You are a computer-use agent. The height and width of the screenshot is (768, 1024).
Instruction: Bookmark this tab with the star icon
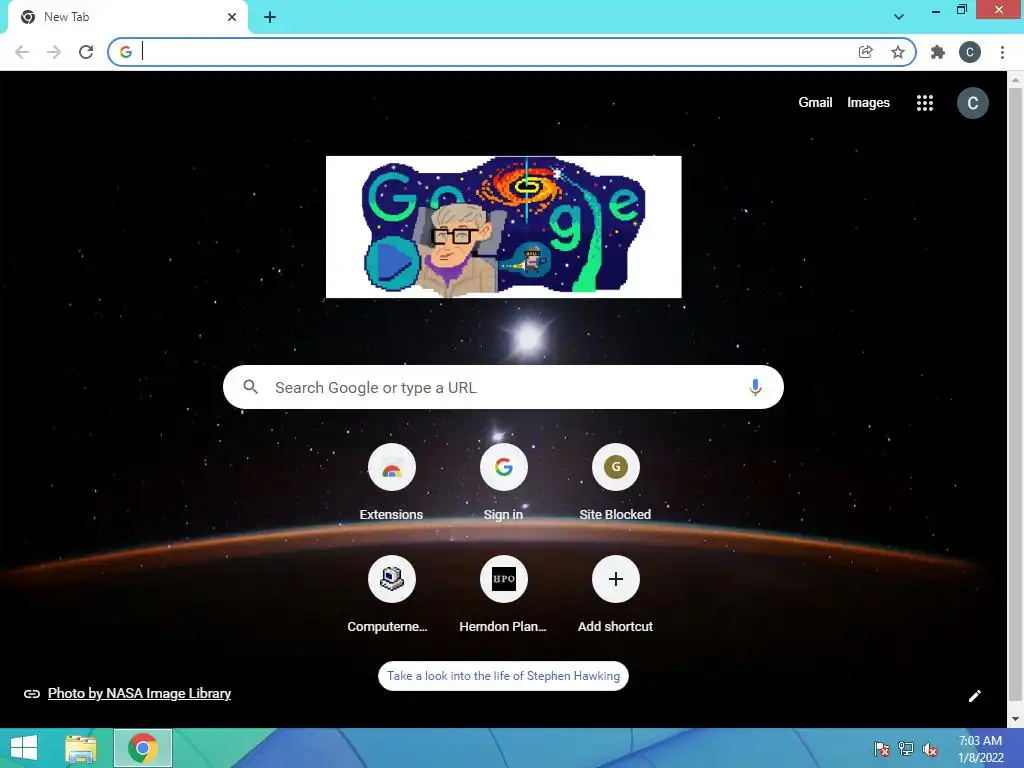[898, 52]
